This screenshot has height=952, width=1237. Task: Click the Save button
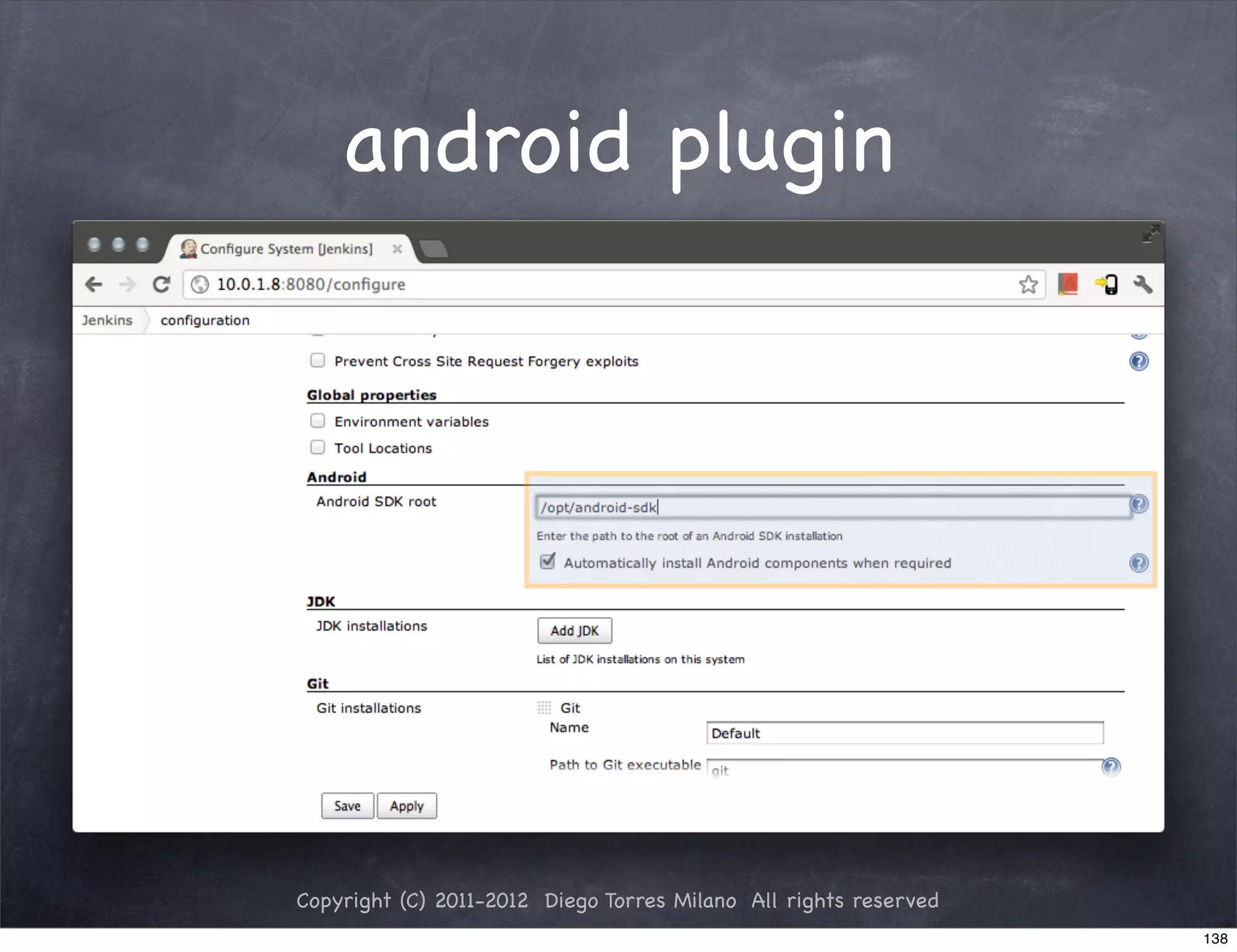pos(347,806)
